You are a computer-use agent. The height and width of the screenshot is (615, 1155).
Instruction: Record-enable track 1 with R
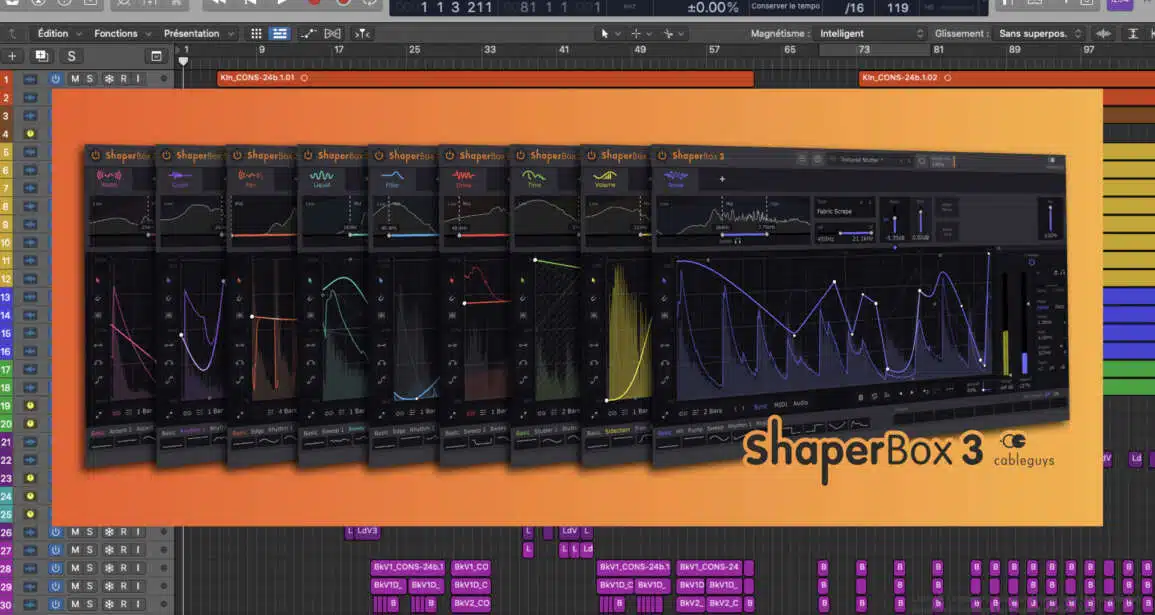(124, 79)
